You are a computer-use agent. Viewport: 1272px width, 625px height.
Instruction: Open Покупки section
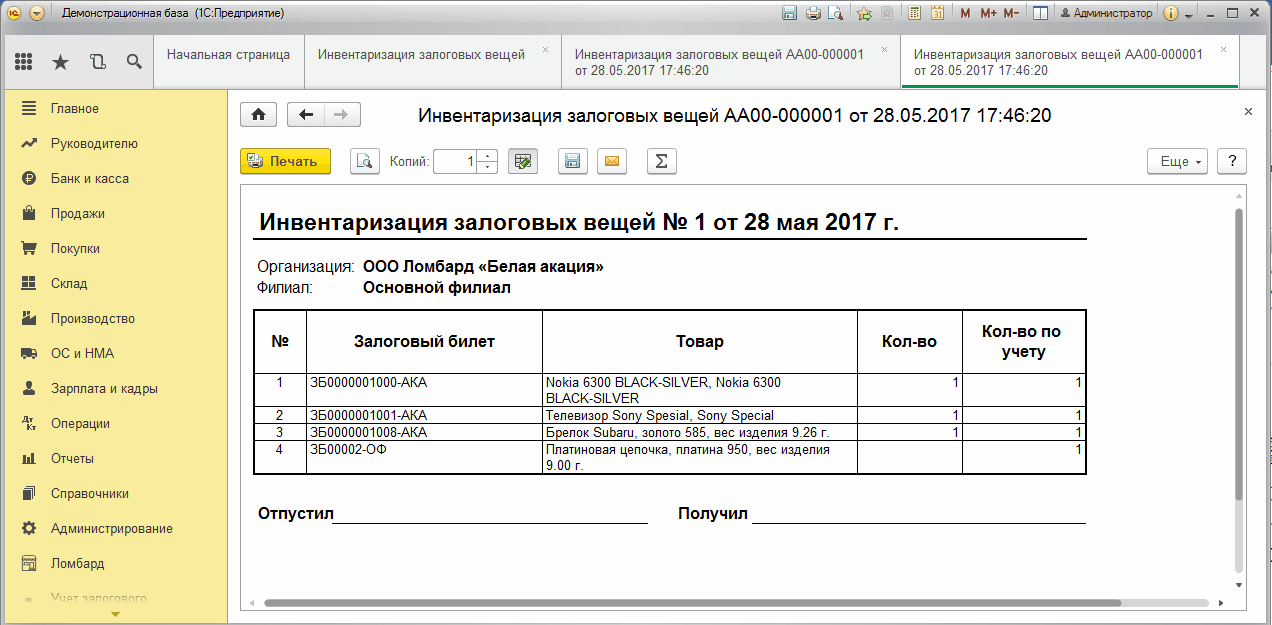pos(114,248)
